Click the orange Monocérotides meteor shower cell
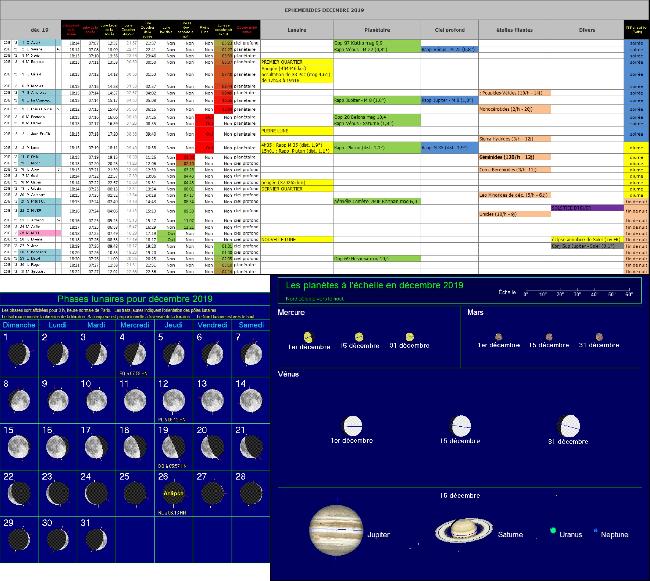 pyautogui.click(x=514, y=109)
